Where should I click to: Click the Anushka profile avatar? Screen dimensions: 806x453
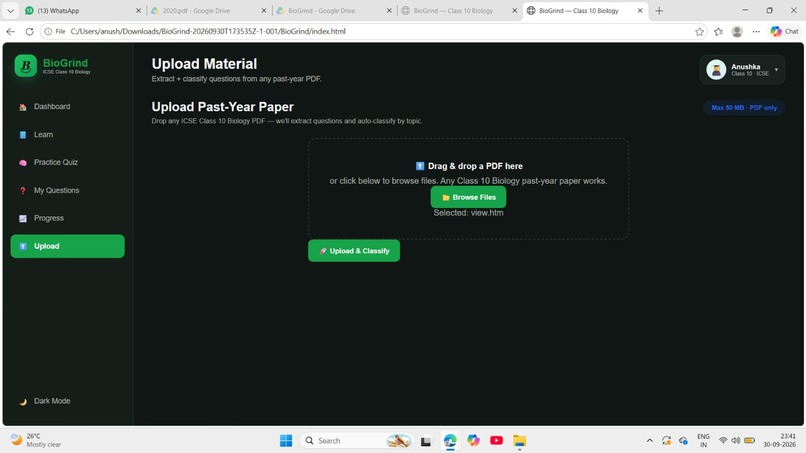(716, 69)
